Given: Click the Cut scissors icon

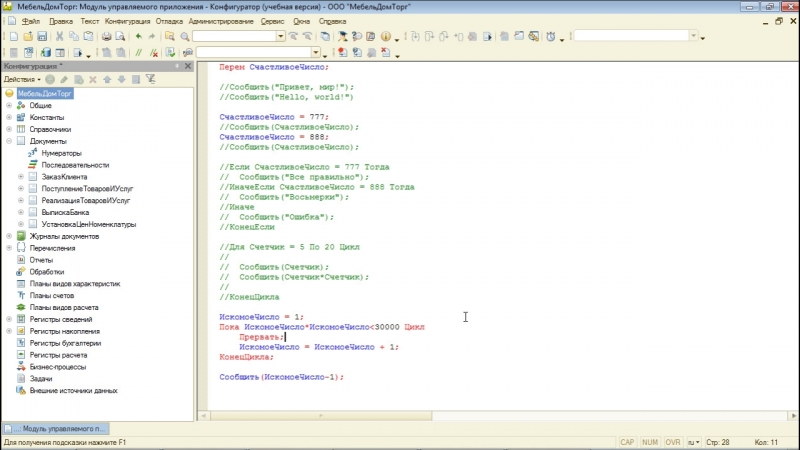Looking at the screenshot, I should [60, 36].
